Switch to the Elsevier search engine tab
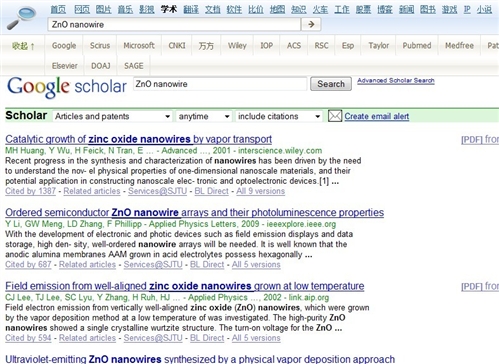Viewport: 499px width, 364px height. click(65, 66)
